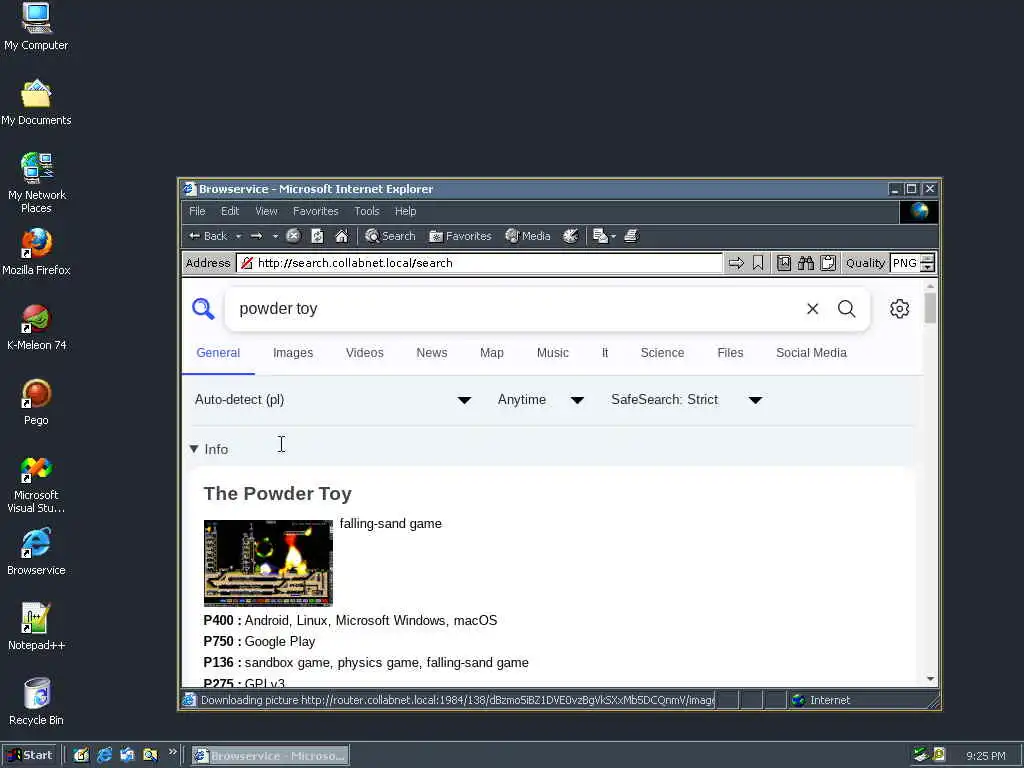The height and width of the screenshot is (768, 1024).
Task: Click the Start button
Action: [31, 756]
